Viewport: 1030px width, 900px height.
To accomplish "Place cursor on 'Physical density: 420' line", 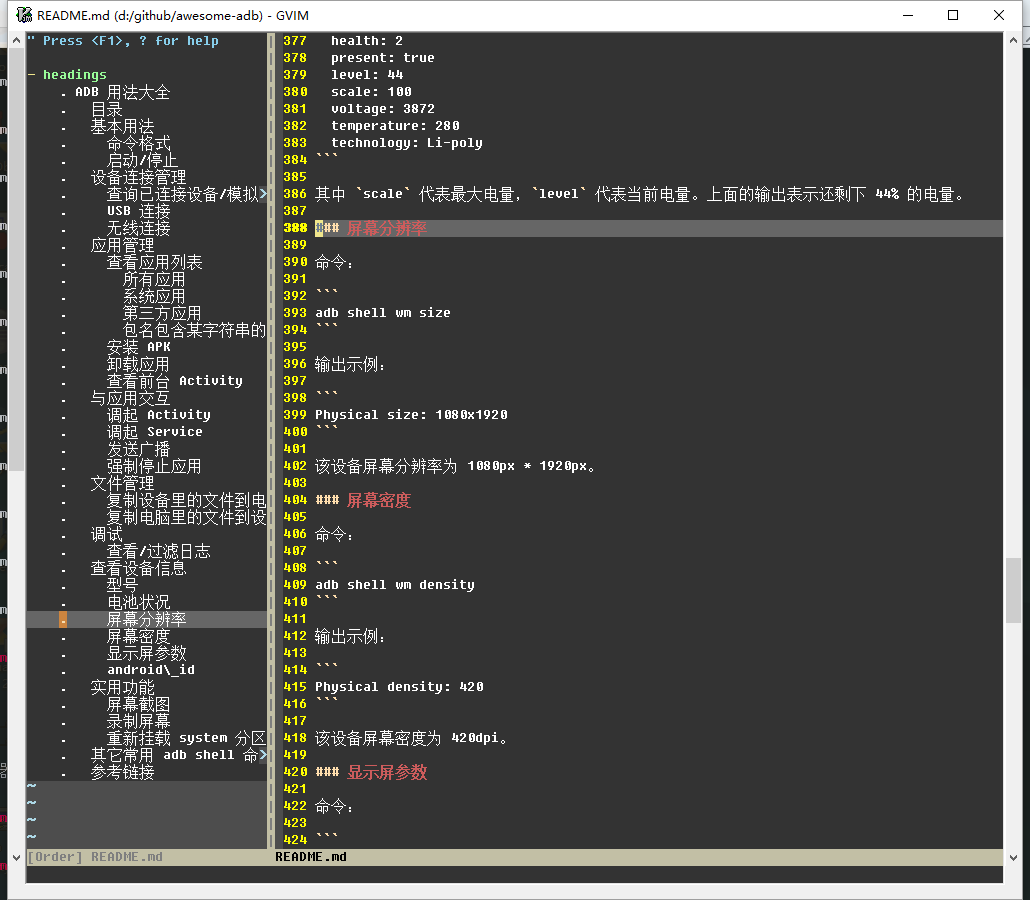I will click(399, 687).
